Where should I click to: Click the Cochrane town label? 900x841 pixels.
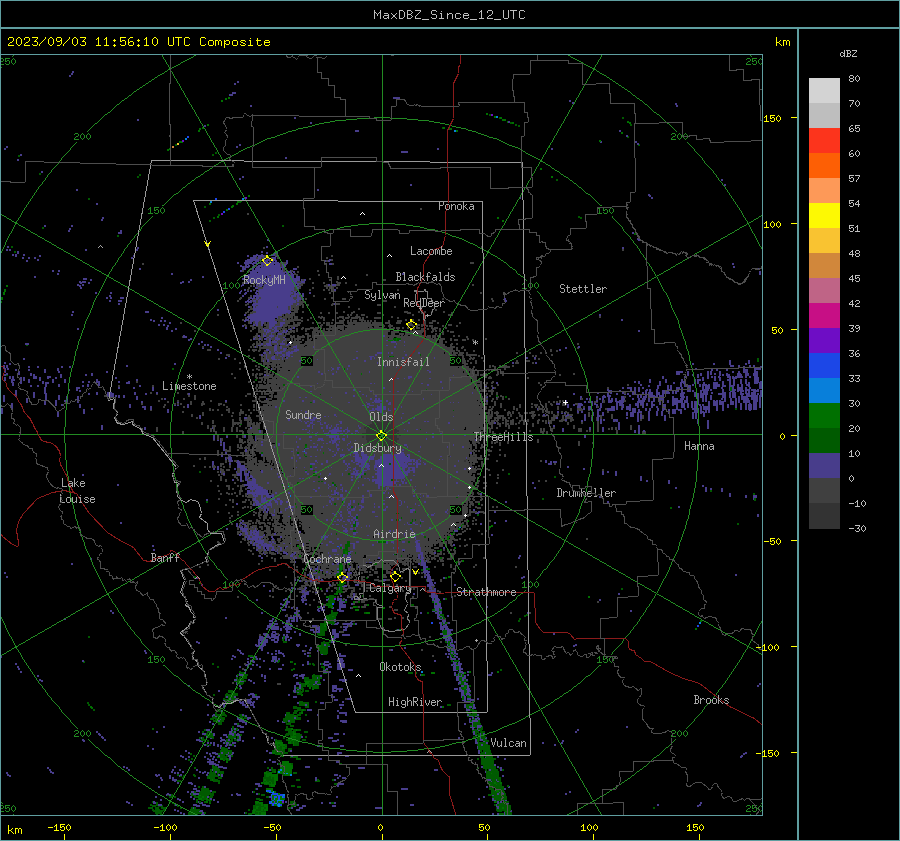327,559
